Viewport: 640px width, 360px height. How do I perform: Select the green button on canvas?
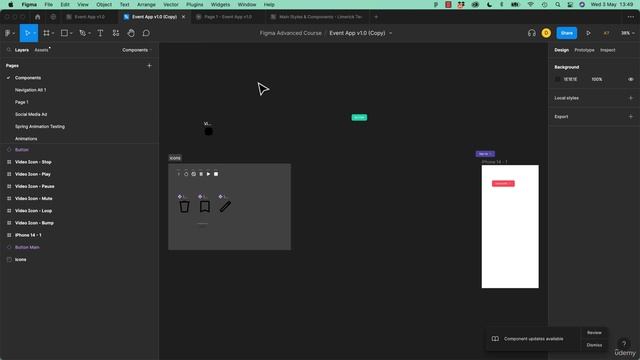point(359,118)
